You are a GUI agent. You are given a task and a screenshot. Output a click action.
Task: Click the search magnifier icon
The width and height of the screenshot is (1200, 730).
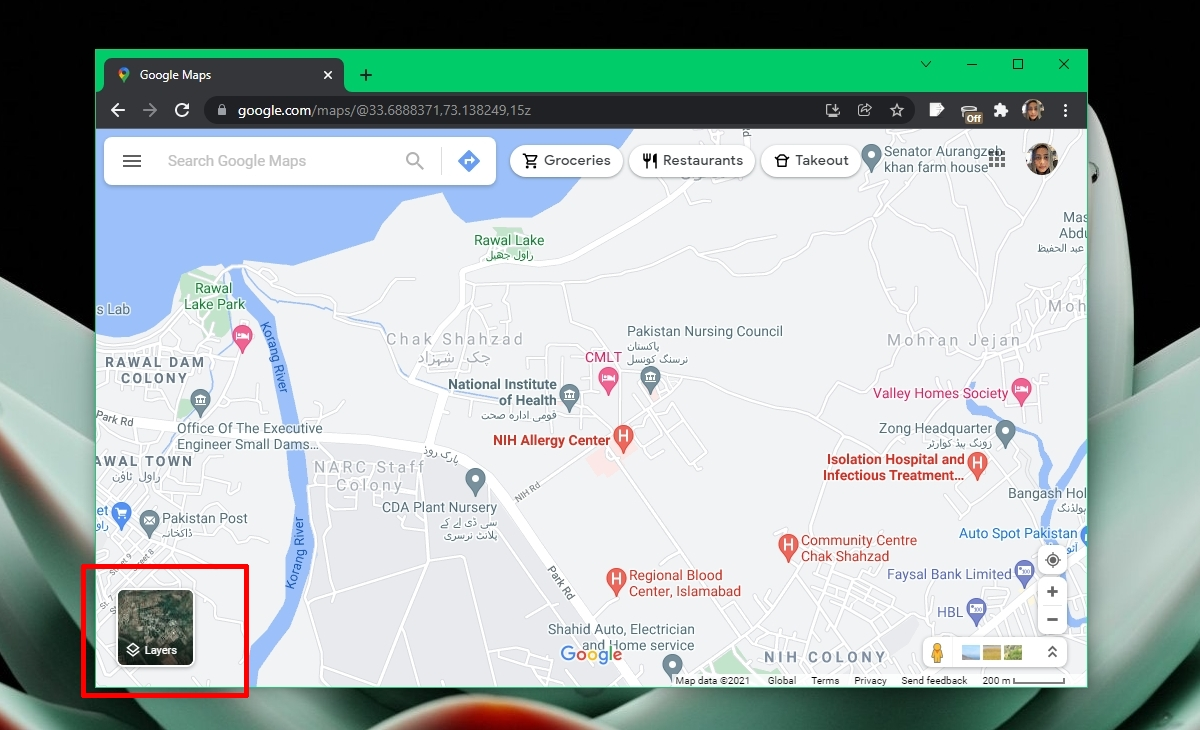coord(414,161)
